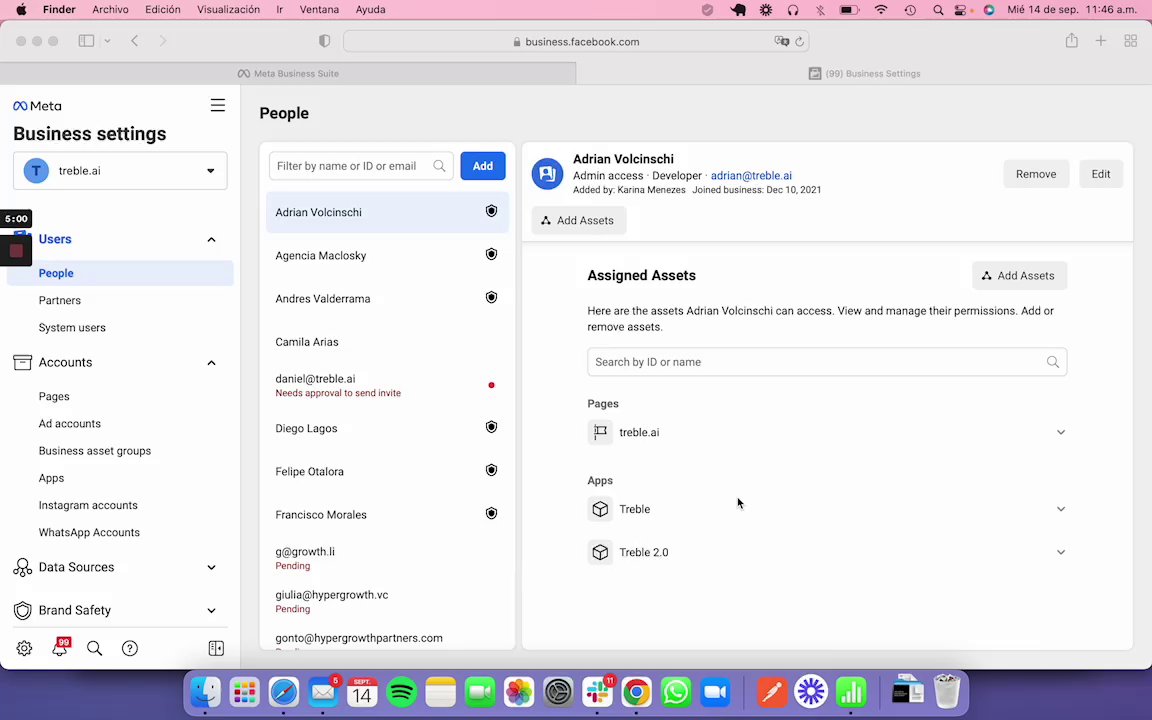1152x720 pixels.
Task: Select Andres Valderrama in people list
Action: point(387,298)
